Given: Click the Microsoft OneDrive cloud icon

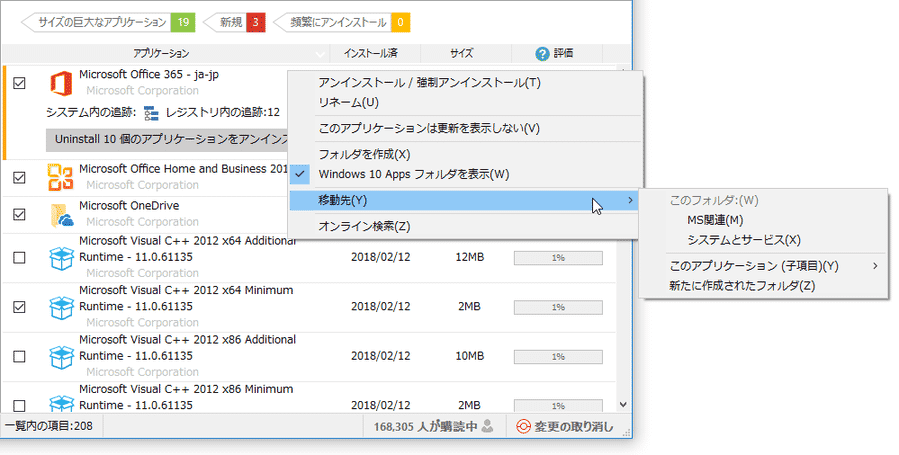Looking at the screenshot, I should (62, 215).
